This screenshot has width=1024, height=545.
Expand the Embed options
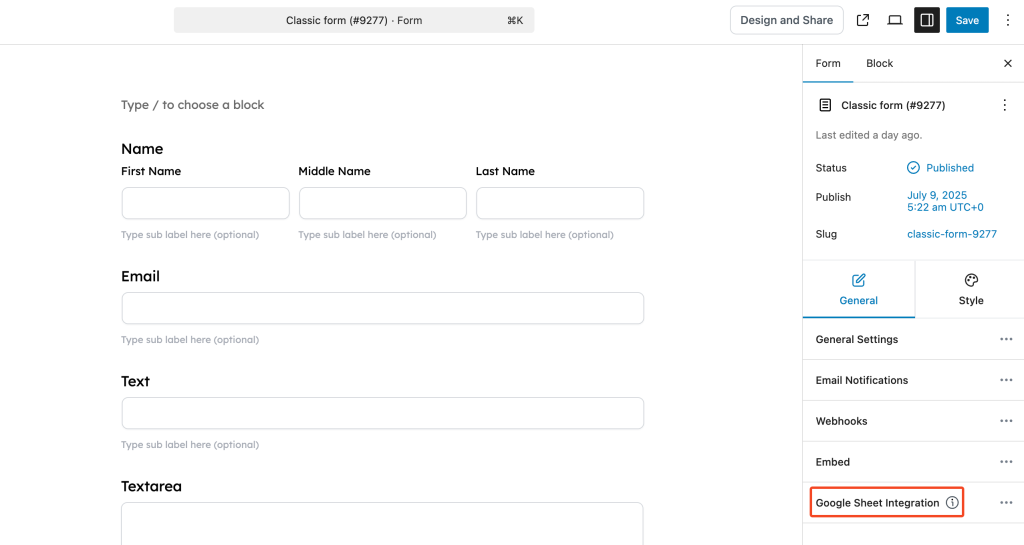coord(1006,462)
